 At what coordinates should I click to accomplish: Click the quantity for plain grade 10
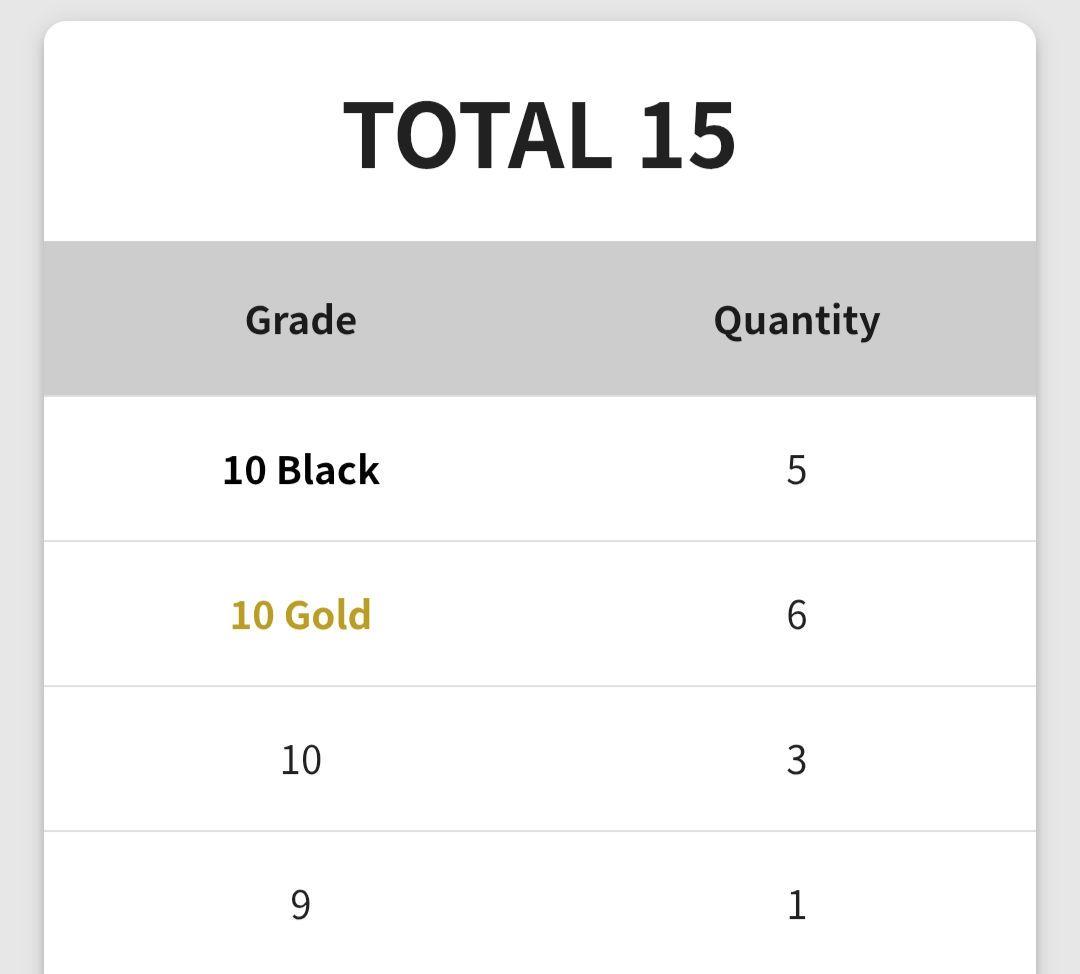click(x=796, y=760)
